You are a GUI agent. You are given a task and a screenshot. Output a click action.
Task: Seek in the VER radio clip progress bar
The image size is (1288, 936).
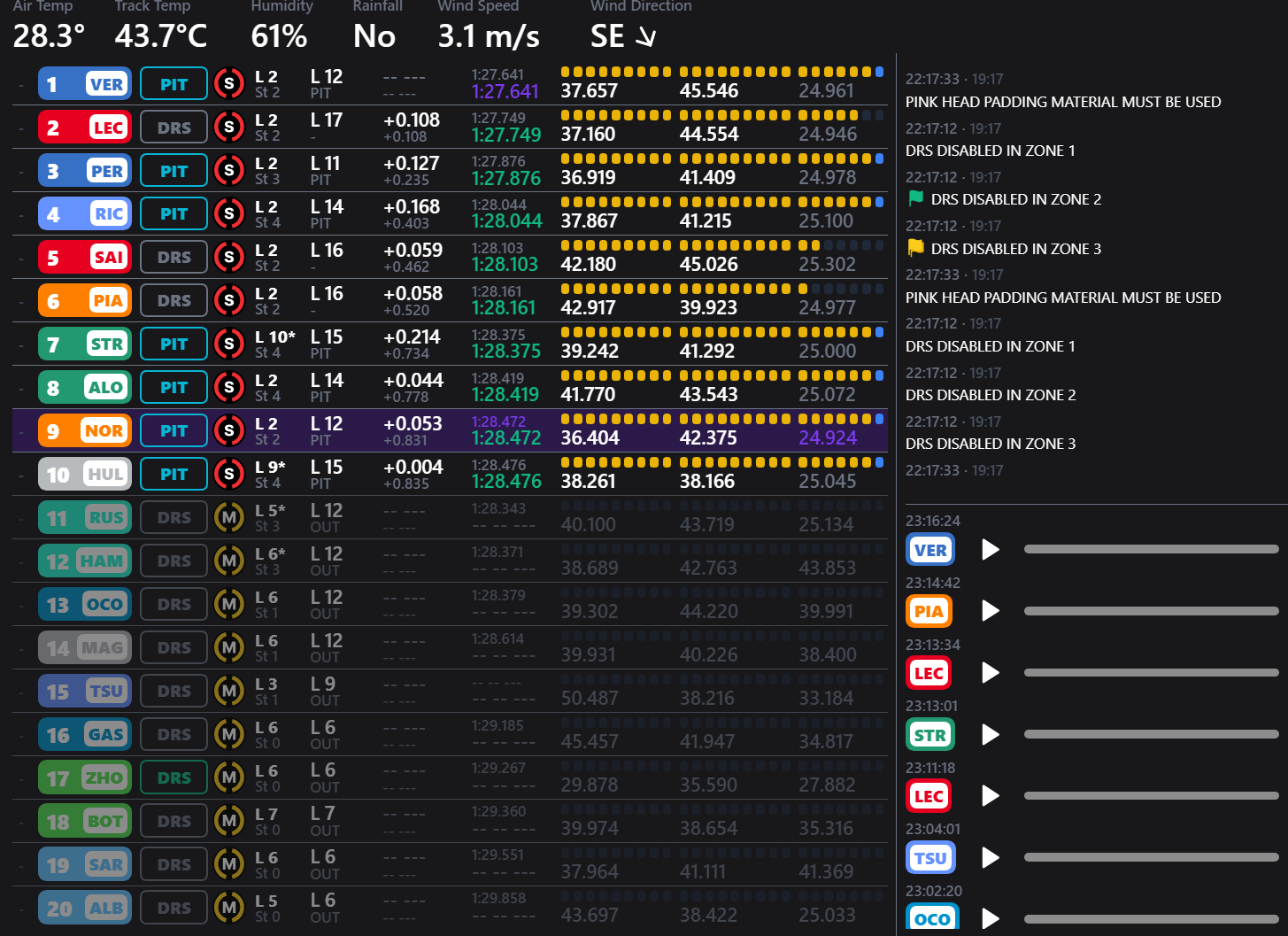(1151, 550)
